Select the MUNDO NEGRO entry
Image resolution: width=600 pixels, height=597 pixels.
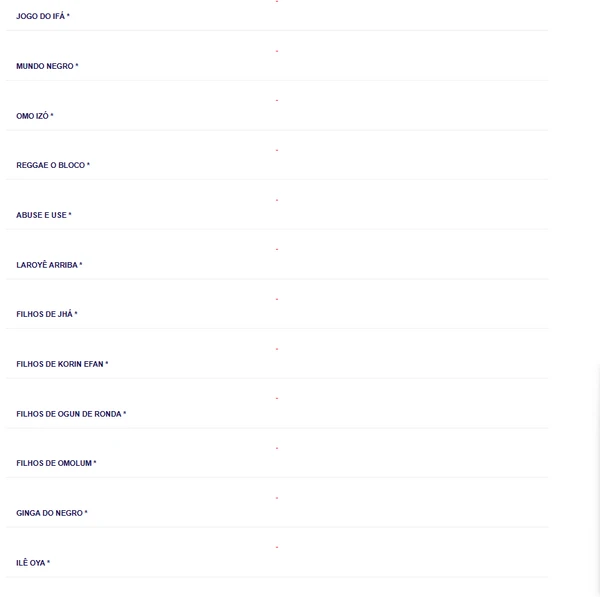47,66
